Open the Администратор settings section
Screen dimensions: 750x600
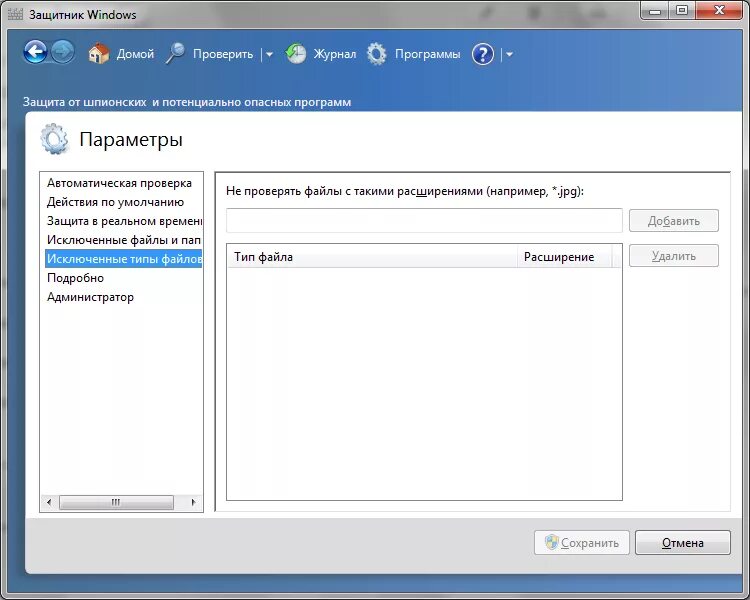pyautogui.click(x=123, y=297)
